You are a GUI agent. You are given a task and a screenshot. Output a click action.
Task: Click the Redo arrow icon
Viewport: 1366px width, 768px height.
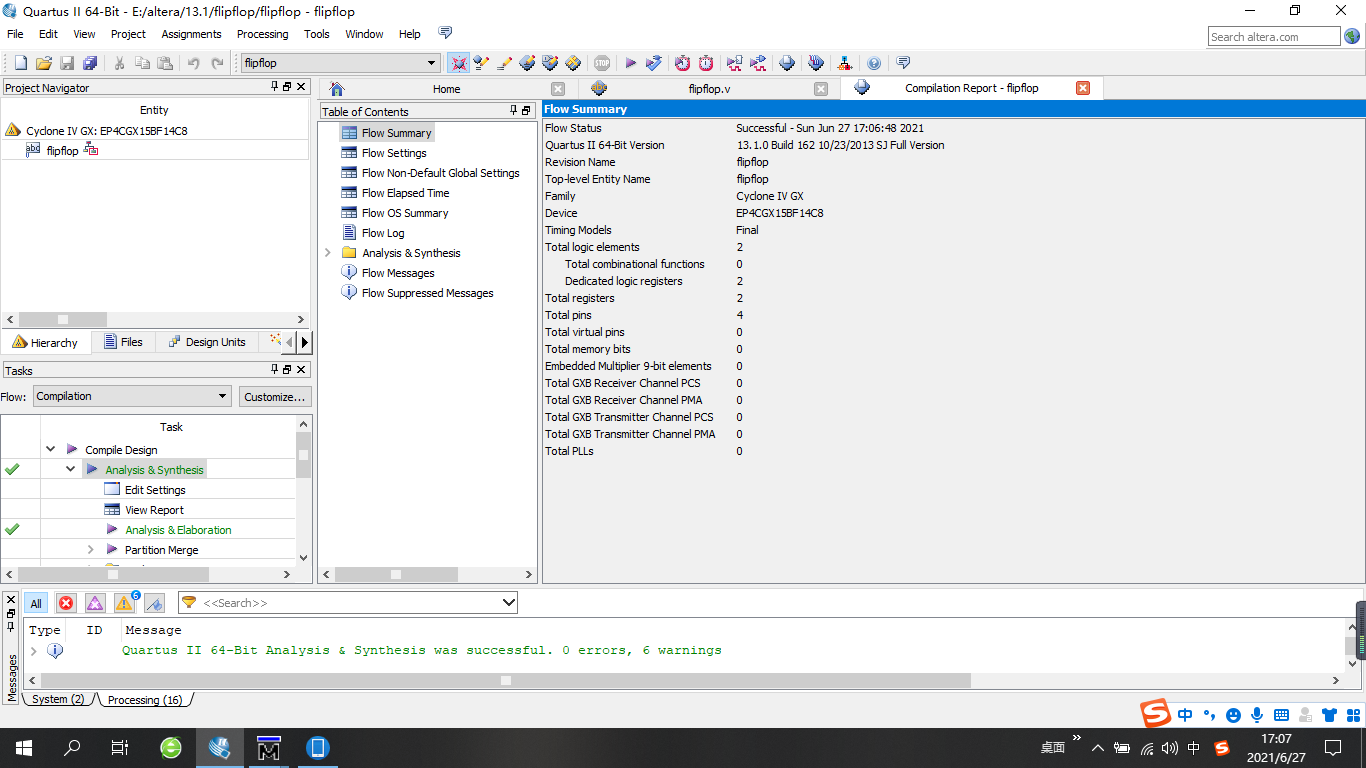point(217,63)
